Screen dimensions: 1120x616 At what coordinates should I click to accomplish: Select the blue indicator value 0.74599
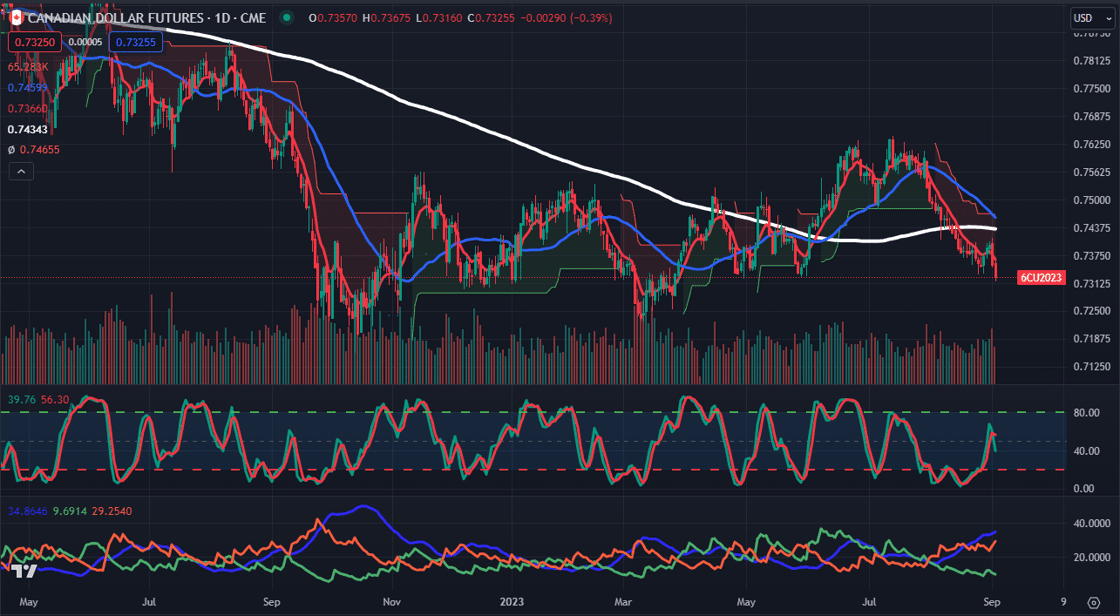point(28,87)
